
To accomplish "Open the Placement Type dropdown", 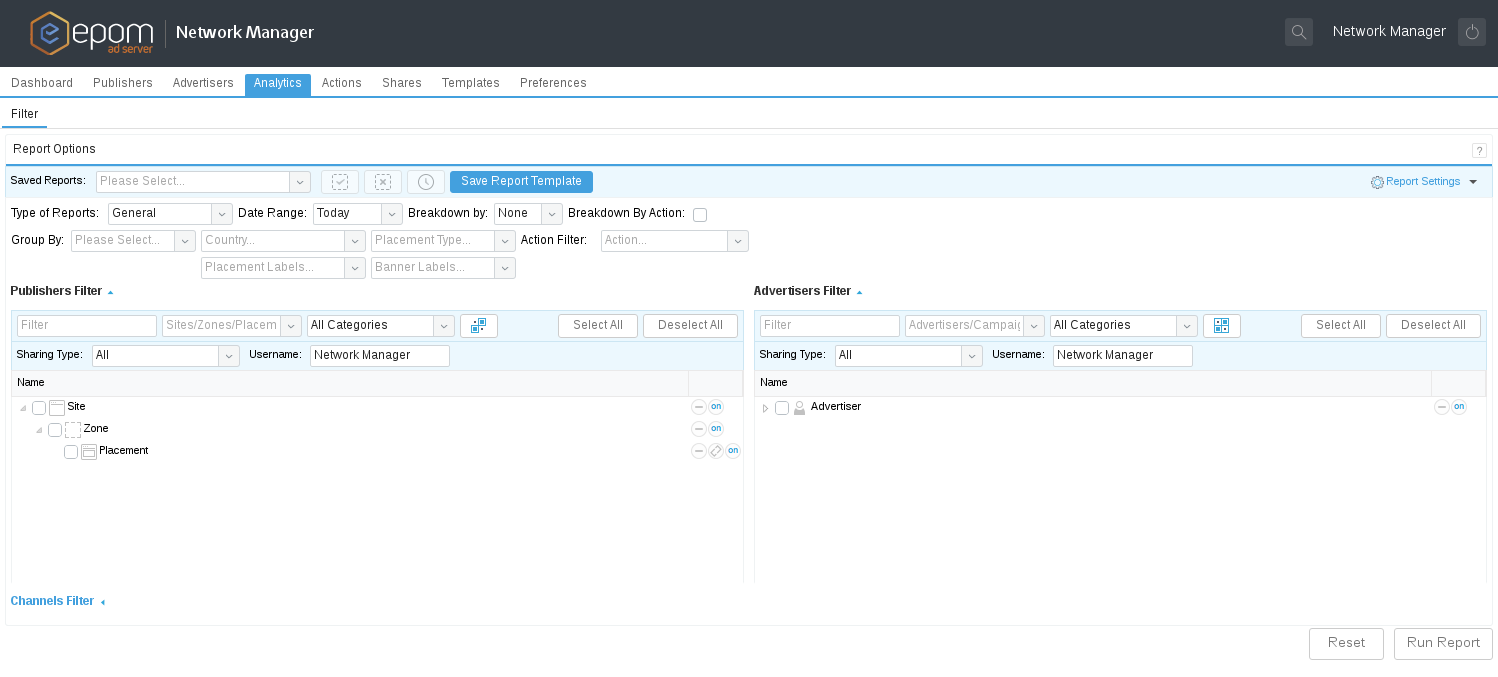I will pyautogui.click(x=505, y=241).
